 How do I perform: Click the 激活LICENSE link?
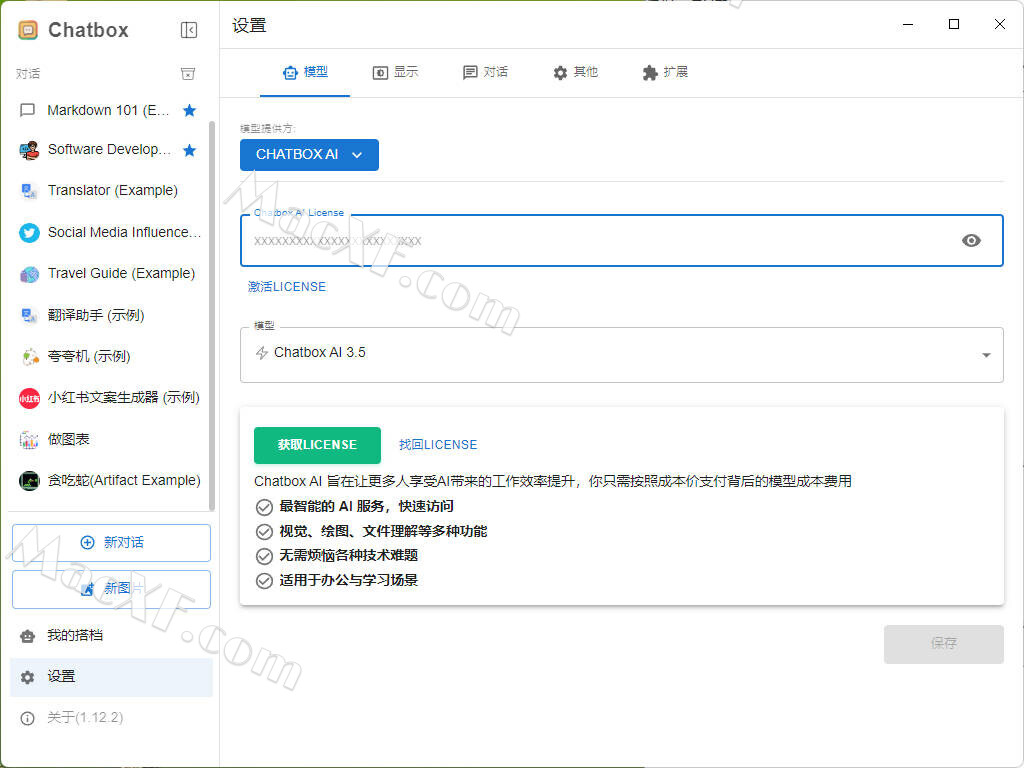(x=287, y=287)
